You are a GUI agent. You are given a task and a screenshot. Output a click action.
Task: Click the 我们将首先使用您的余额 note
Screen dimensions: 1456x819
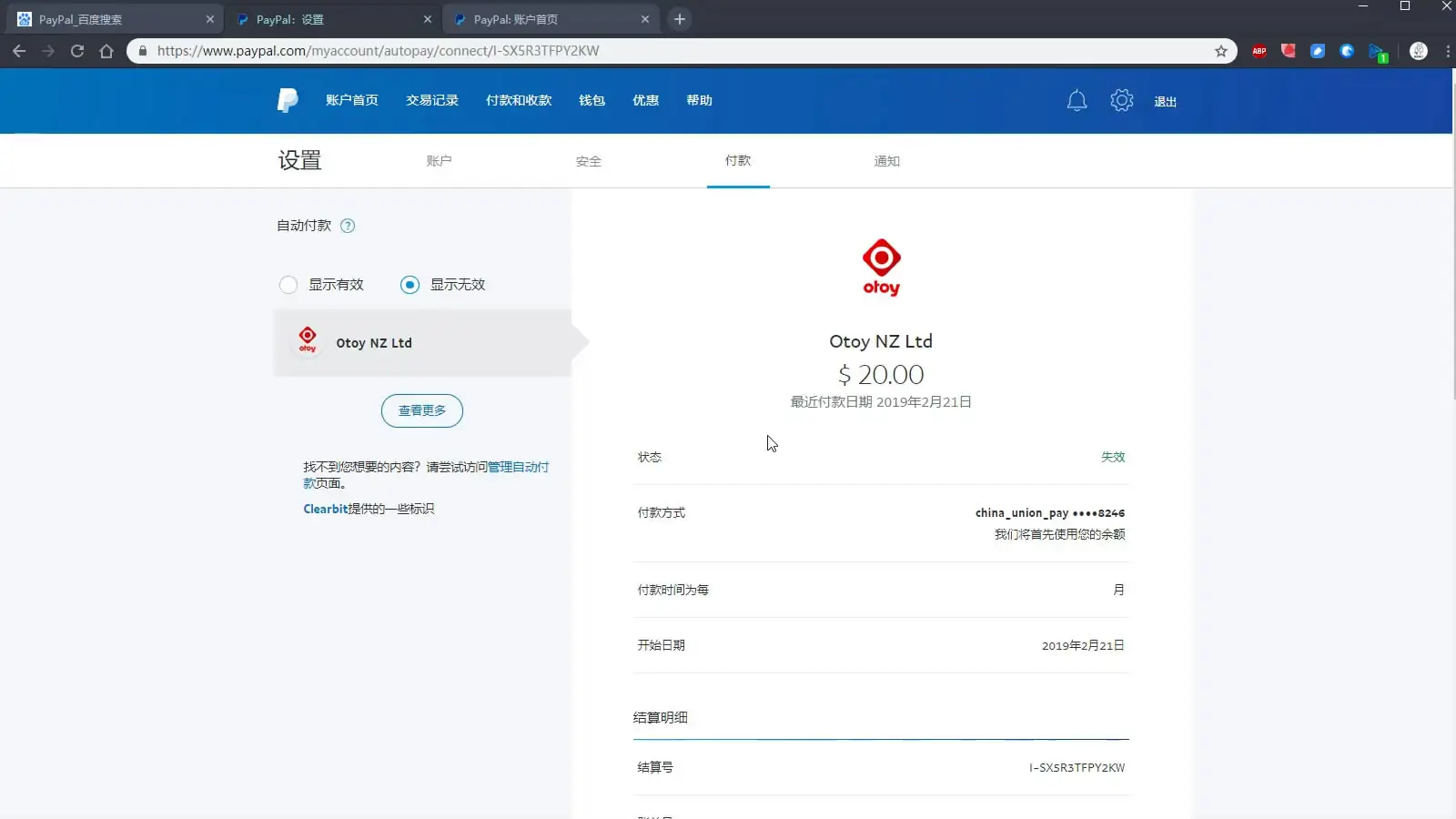[x=1059, y=535]
